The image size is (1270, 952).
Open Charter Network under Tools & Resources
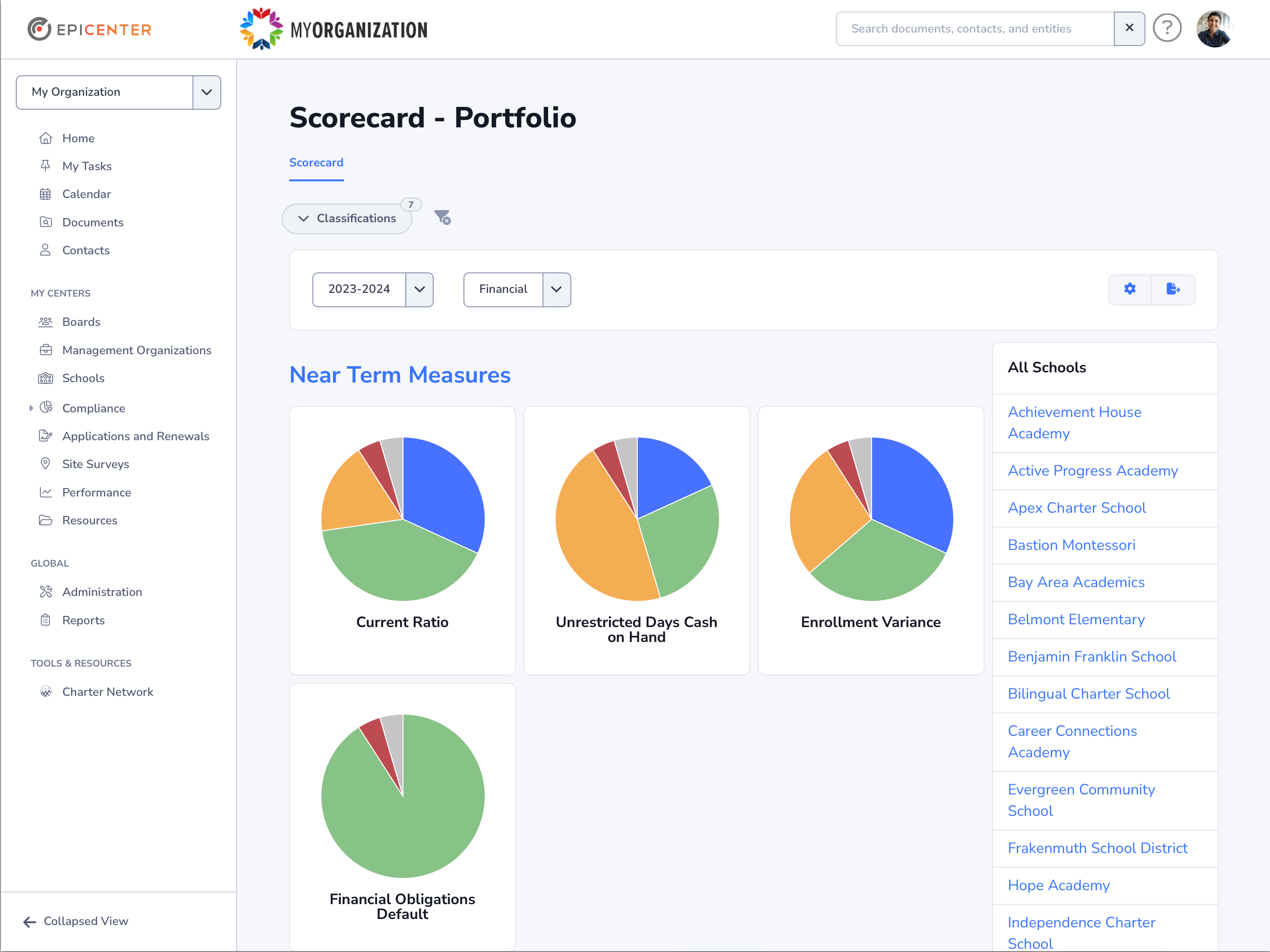108,691
